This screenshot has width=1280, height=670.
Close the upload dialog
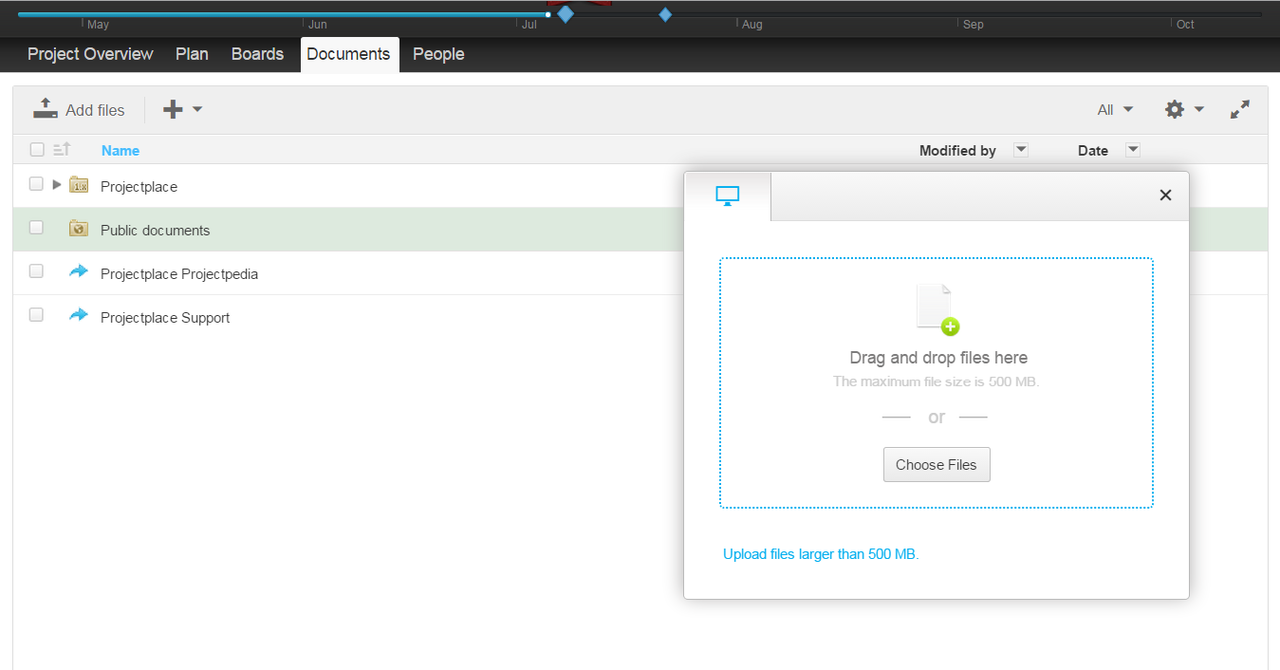1165,195
